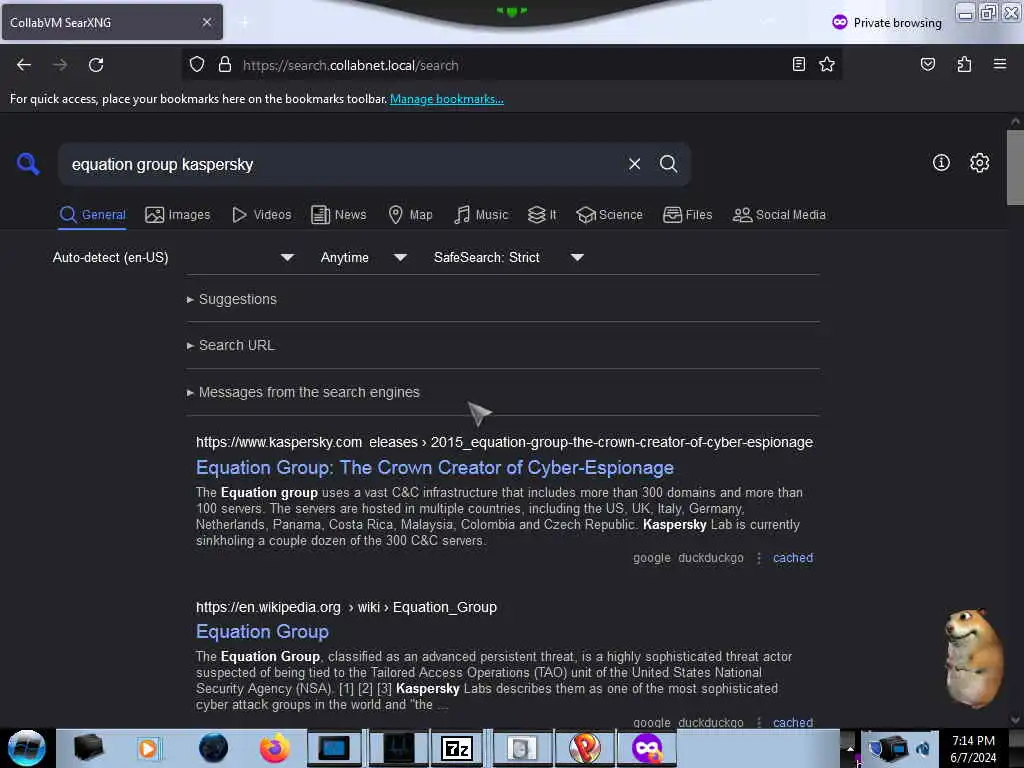
Task: Click the SearXNG magnifier logo
Action: 27,163
